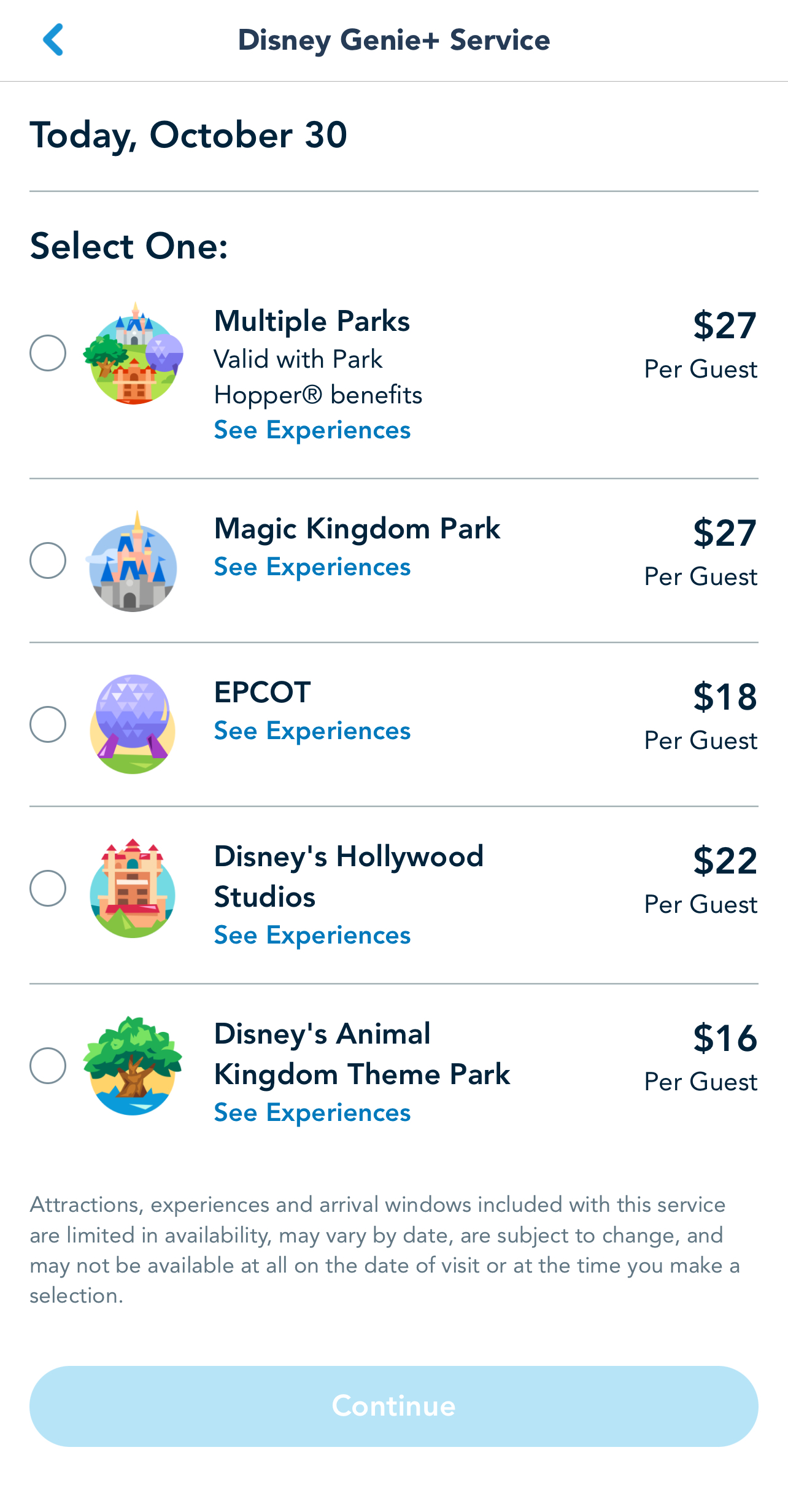Pick the Animal Kingdom Theme Park radio button
This screenshot has width=788, height=1512.
point(48,1066)
